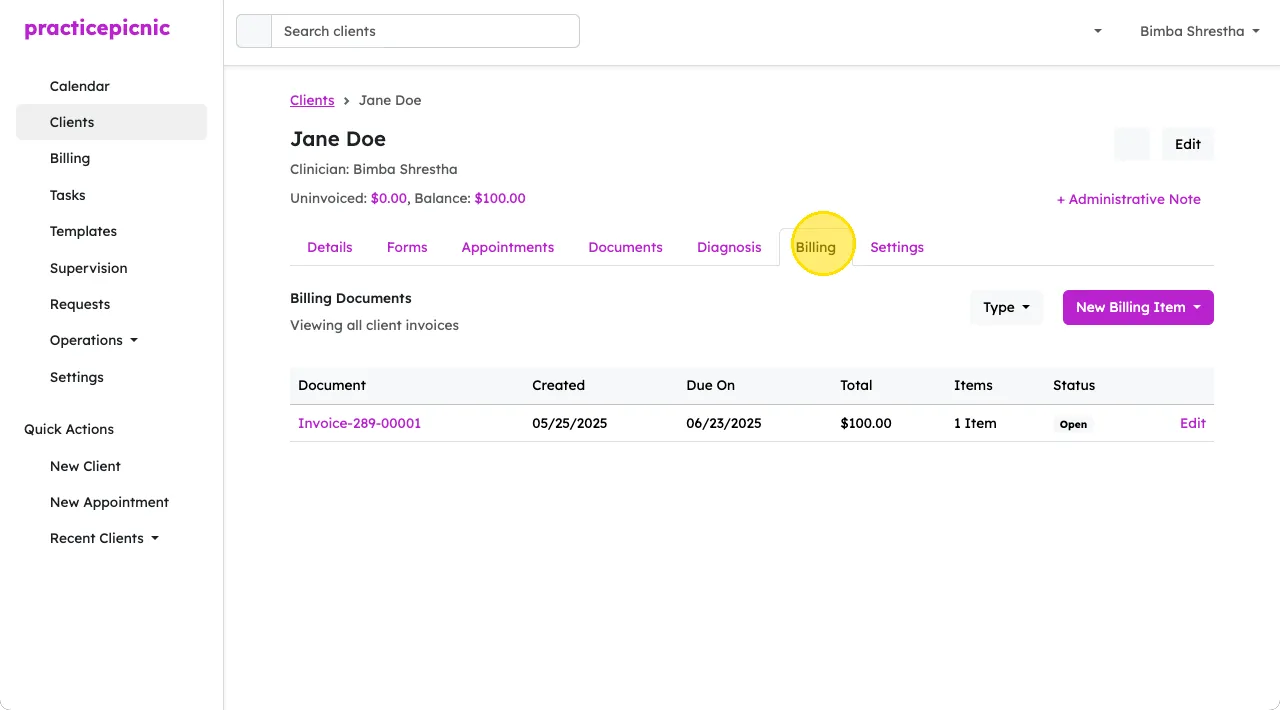Click the Created column header
The image size is (1280, 710).
click(558, 385)
